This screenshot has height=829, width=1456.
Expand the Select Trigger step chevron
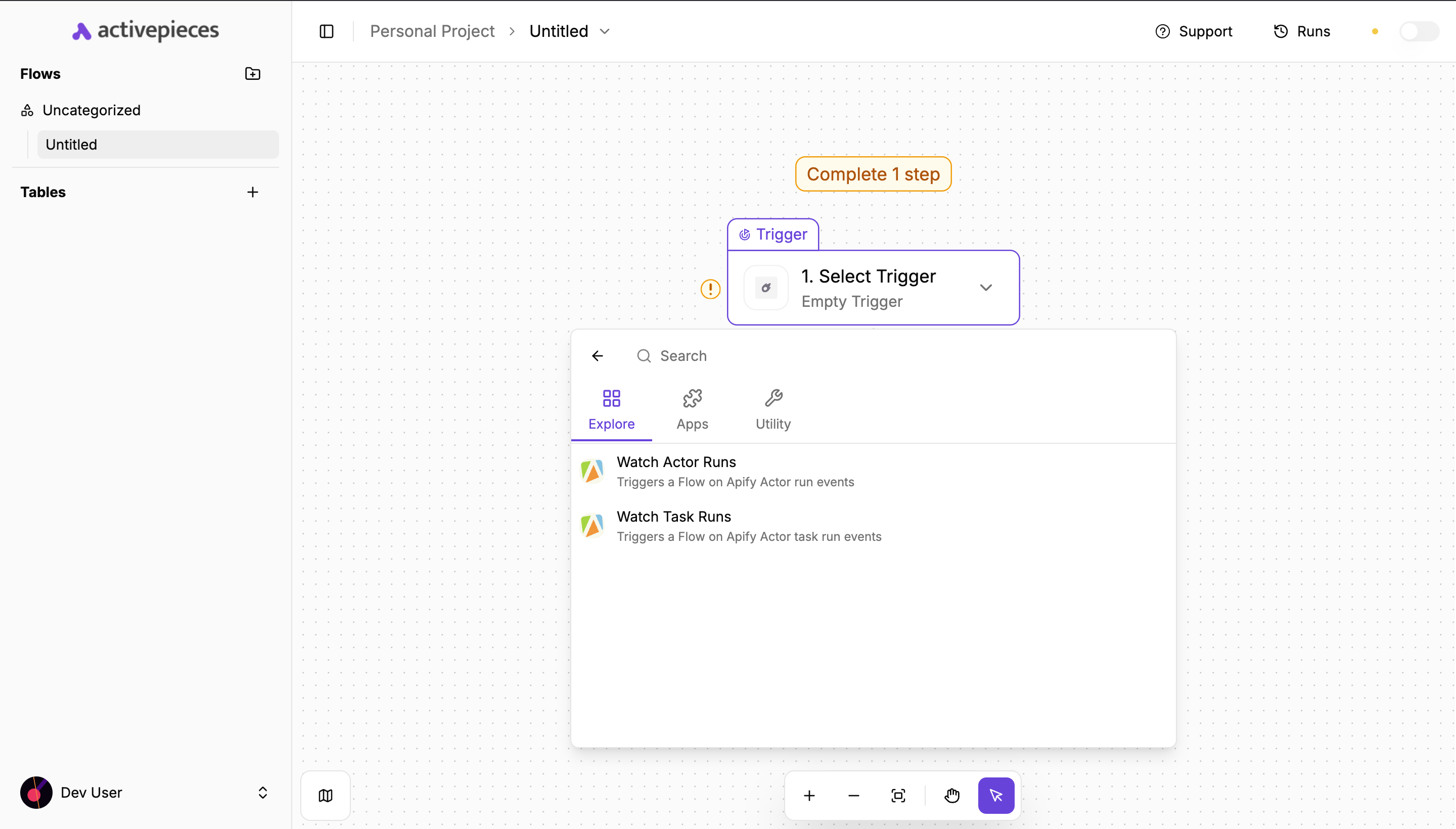(x=986, y=288)
